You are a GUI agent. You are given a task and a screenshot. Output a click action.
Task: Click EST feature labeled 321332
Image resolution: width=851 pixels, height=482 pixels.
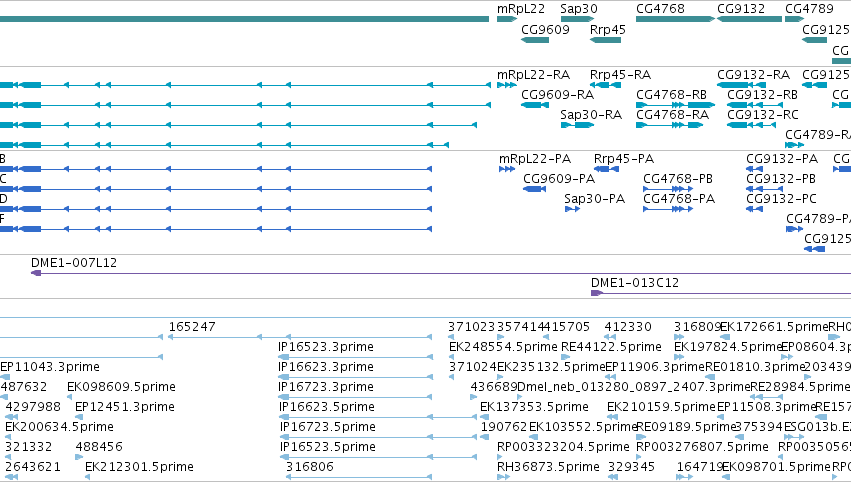click(x=29, y=447)
